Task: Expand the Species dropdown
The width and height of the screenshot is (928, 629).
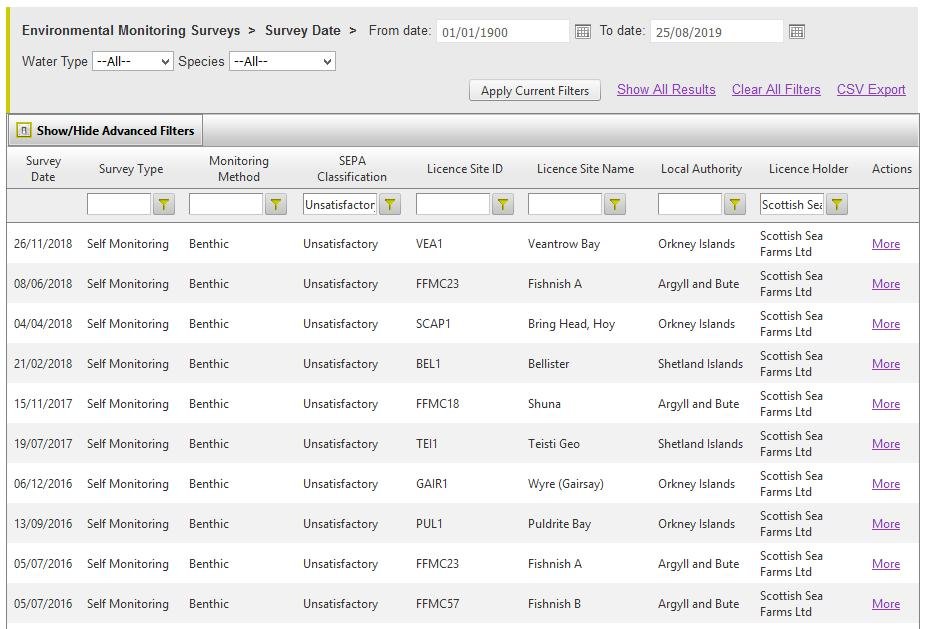Action: click(x=282, y=62)
